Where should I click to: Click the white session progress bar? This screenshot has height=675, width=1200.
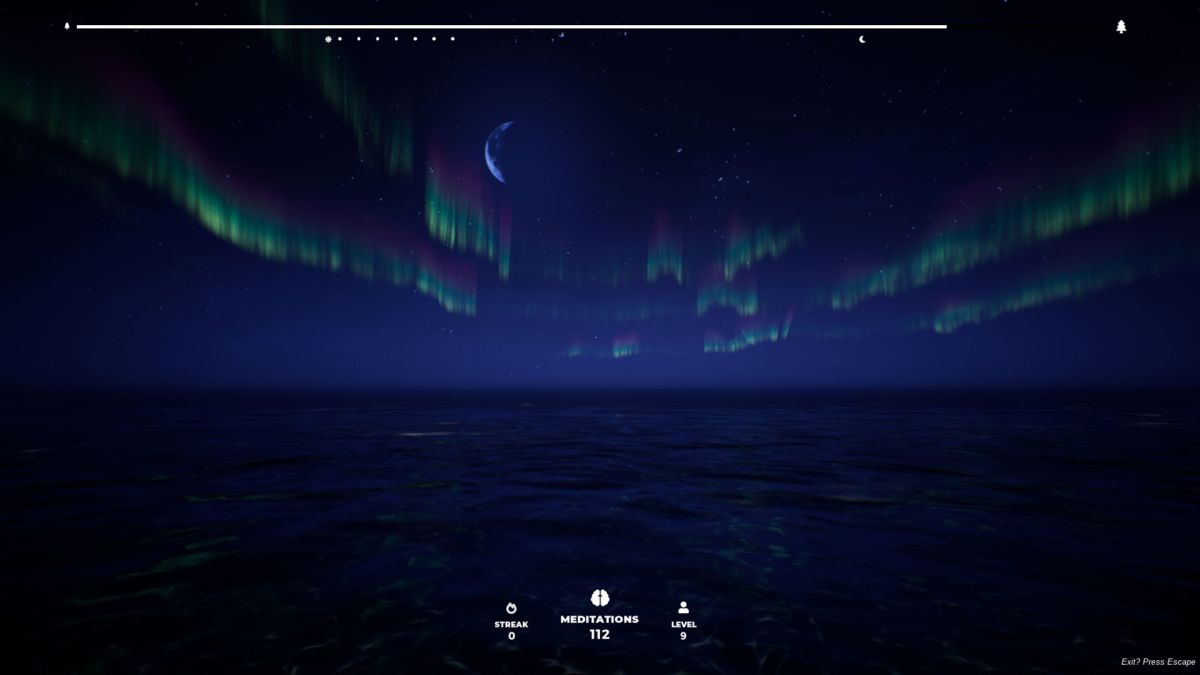point(511,27)
